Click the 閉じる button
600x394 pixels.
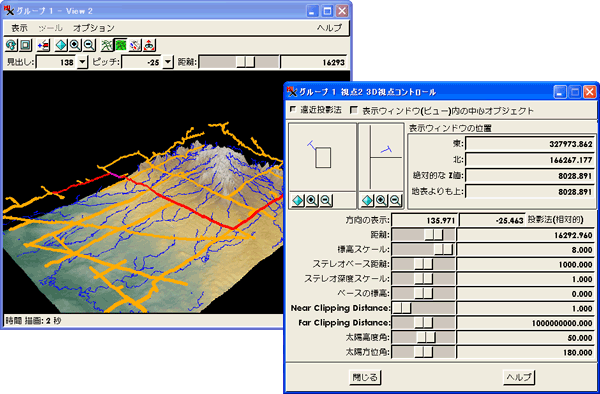tap(365, 377)
